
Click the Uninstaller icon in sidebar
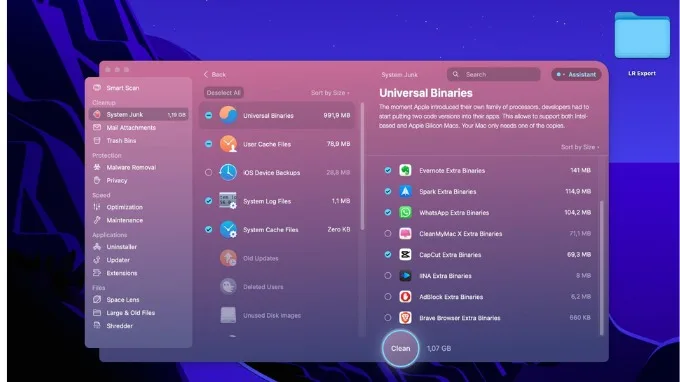[x=97, y=247]
